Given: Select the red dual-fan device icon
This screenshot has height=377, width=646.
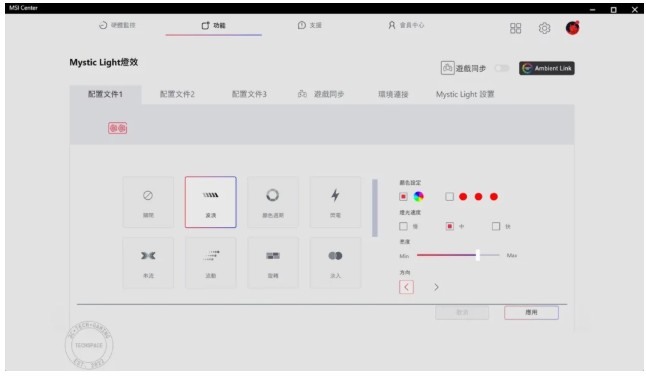Looking at the screenshot, I should point(117,128).
